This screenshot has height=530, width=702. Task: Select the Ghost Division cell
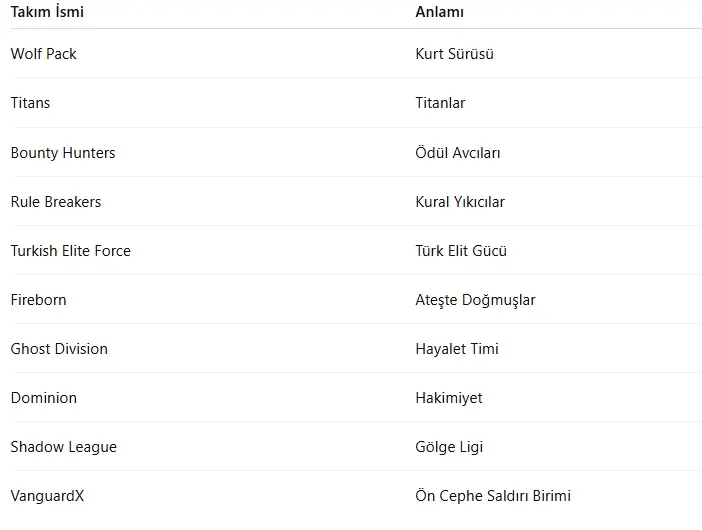[x=59, y=349]
